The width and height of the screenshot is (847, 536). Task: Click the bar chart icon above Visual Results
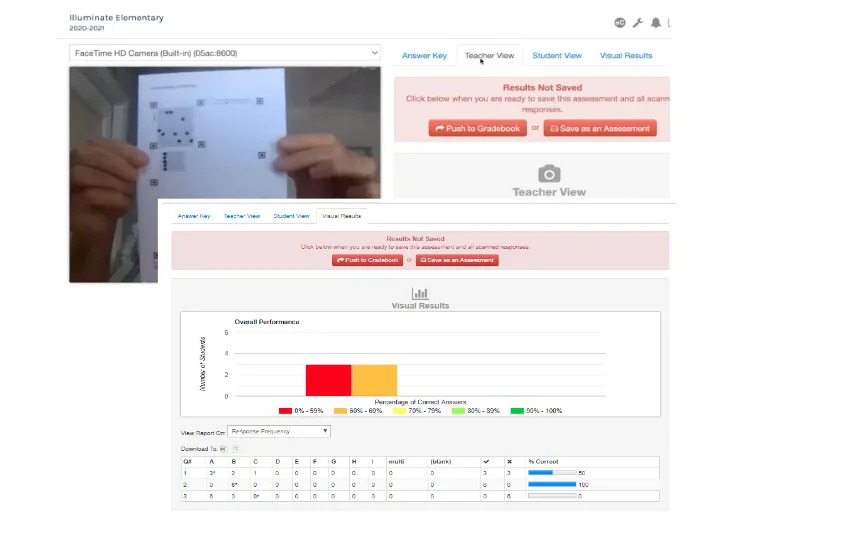pyautogui.click(x=420, y=293)
